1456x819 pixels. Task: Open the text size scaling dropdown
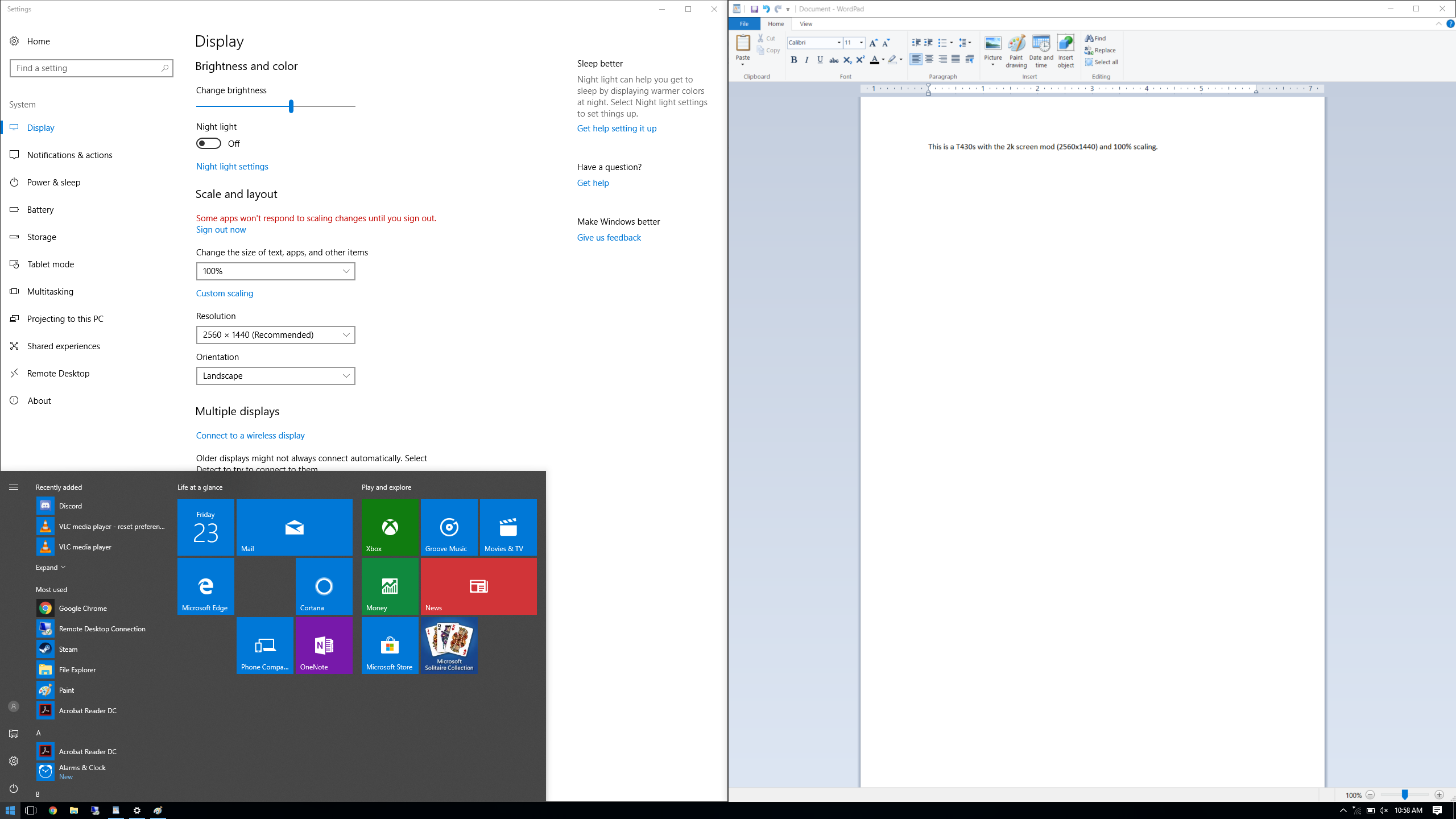click(x=275, y=271)
